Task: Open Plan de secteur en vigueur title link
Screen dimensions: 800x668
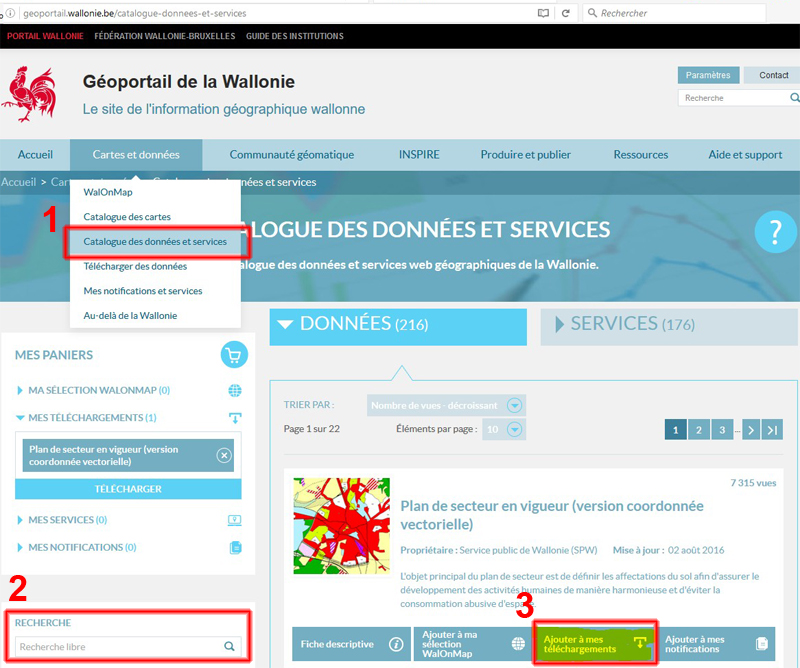Action: [552, 515]
